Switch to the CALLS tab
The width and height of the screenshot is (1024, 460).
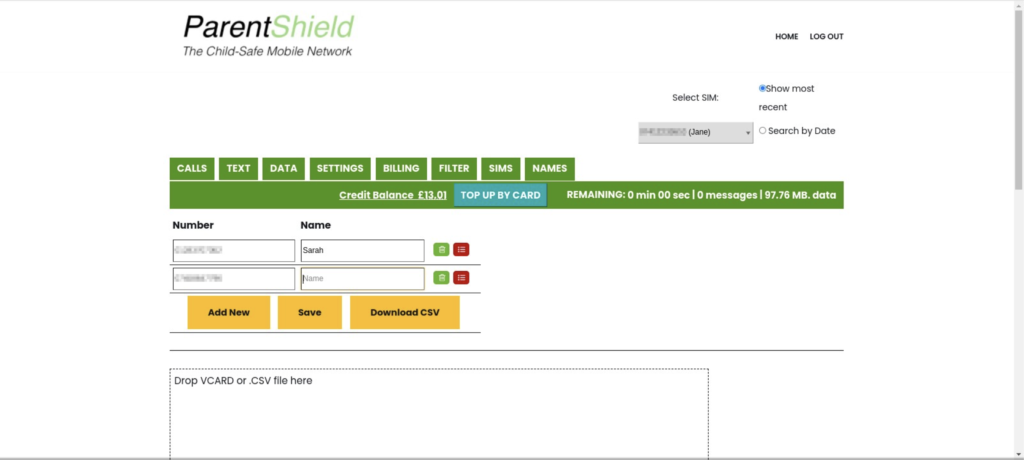[192, 169]
